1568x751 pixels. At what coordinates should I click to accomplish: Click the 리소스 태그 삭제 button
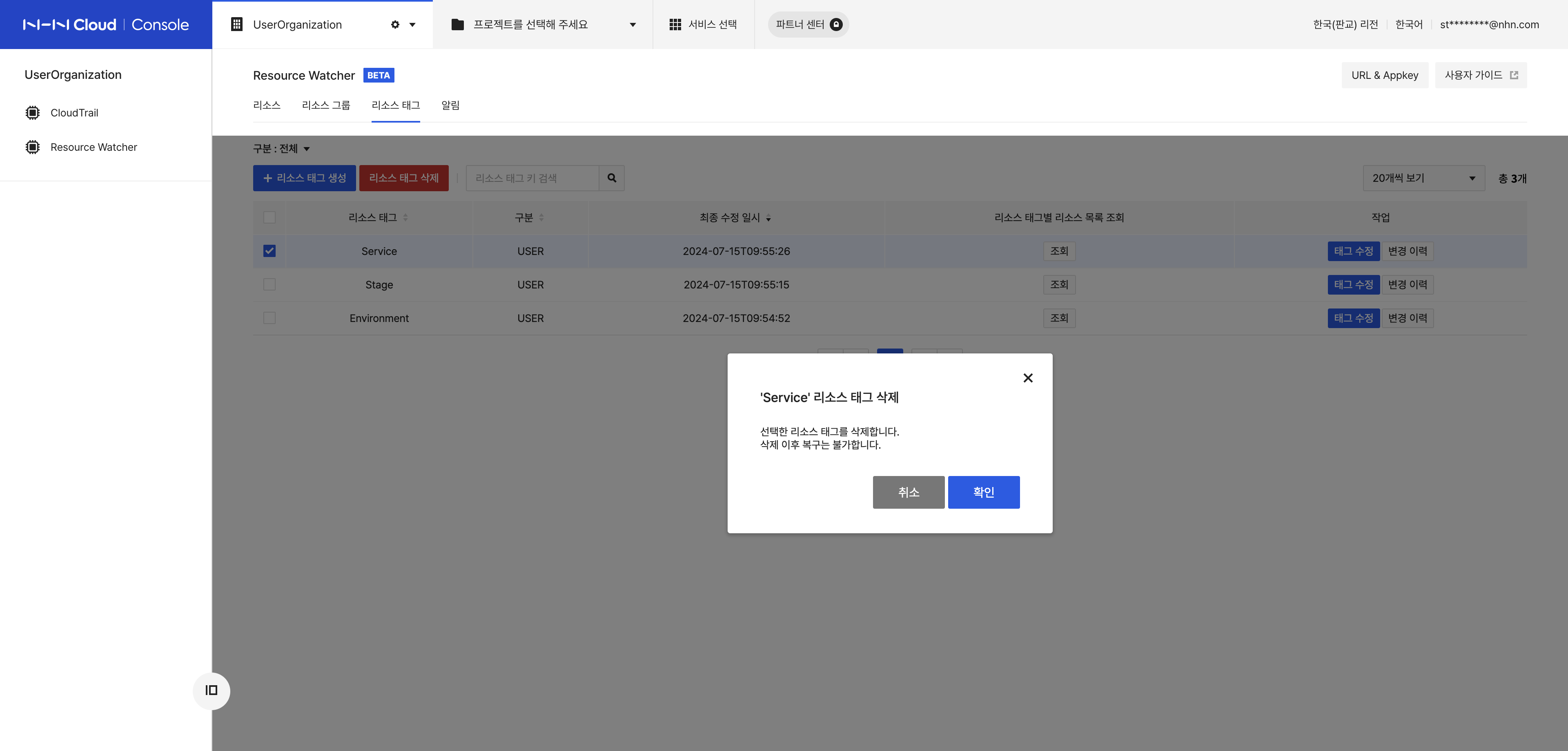point(403,178)
